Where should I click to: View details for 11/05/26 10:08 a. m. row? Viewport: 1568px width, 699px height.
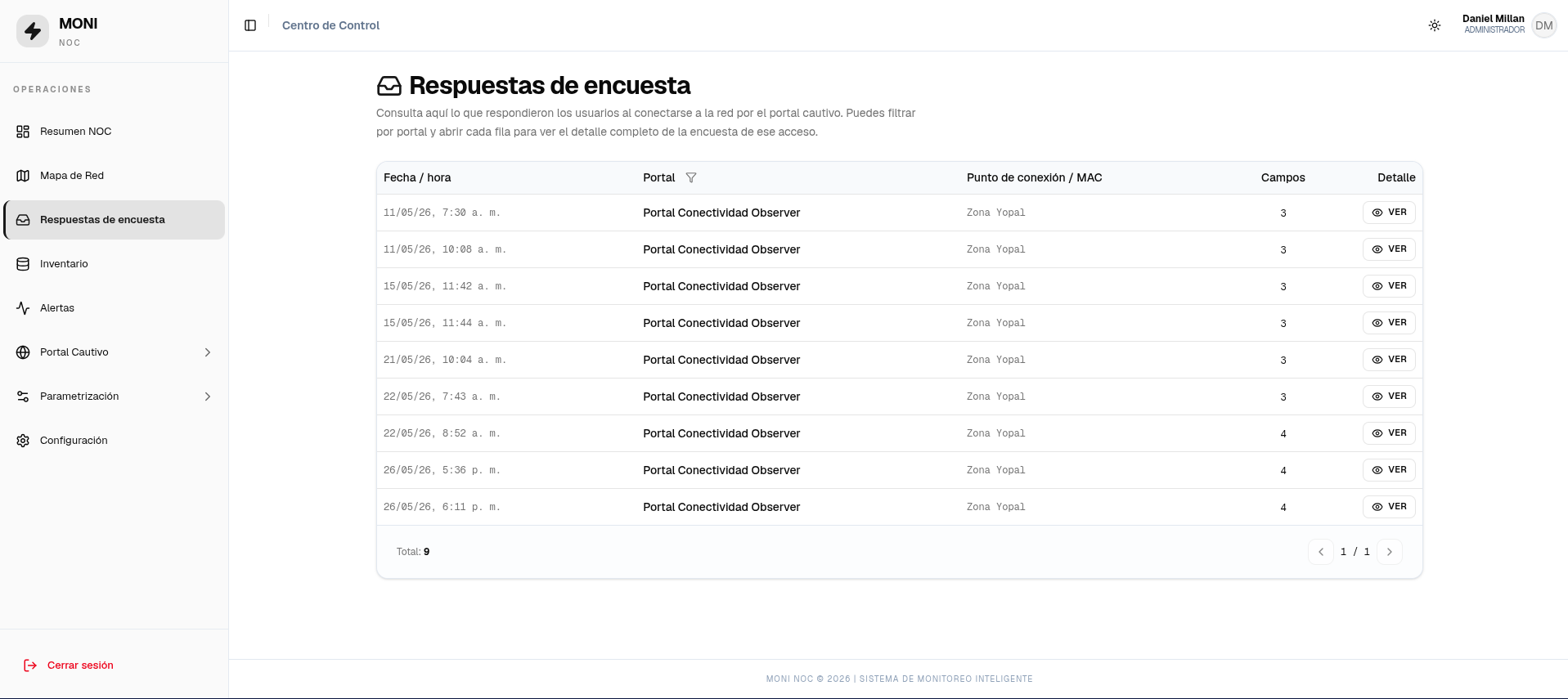tap(1389, 249)
